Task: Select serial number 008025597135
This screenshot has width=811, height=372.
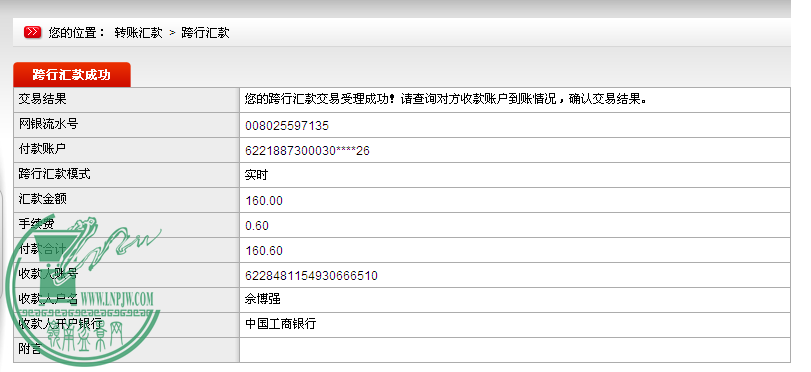Action: tap(287, 126)
